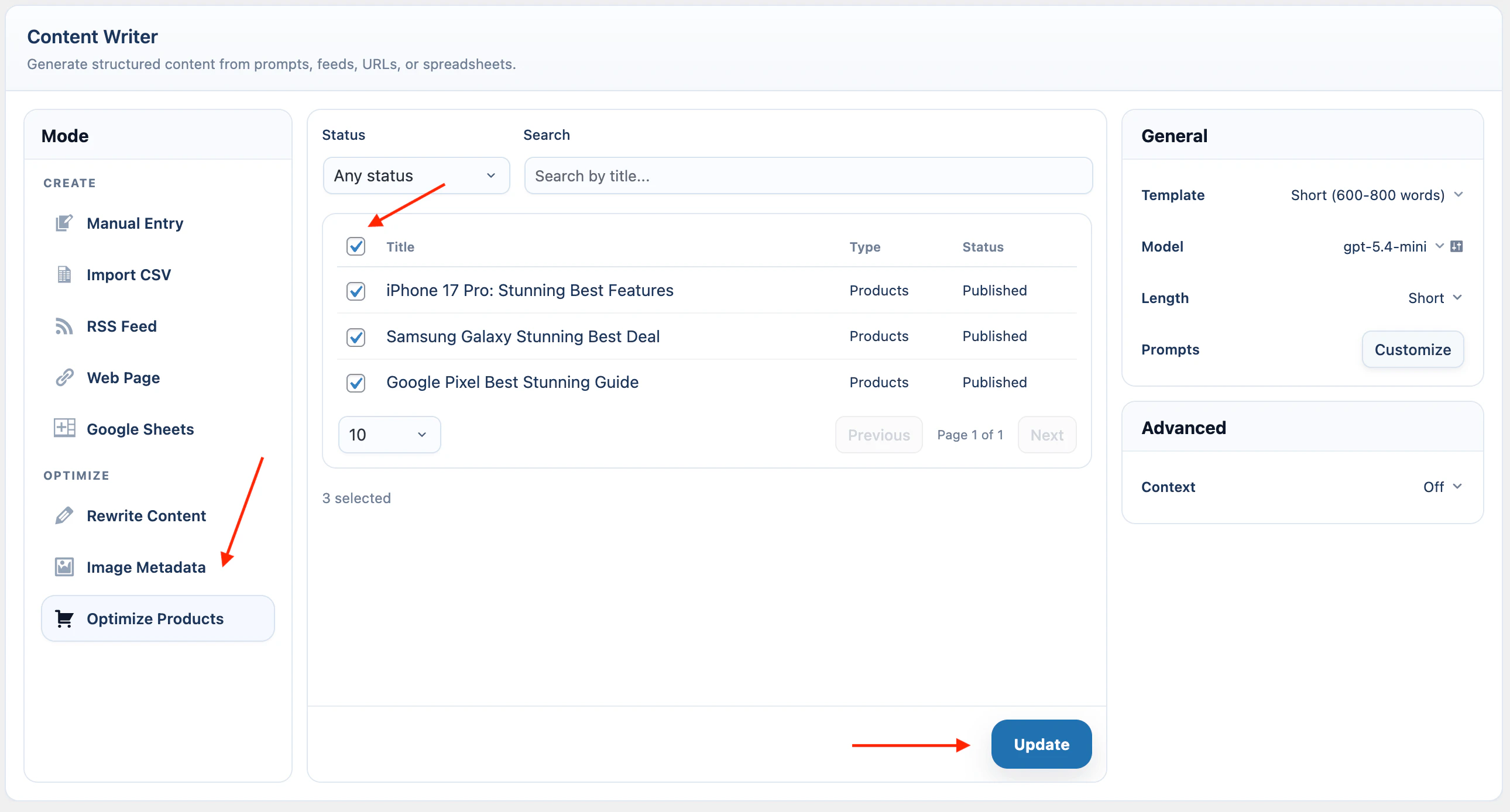Screen dimensions: 1510x812
Task: Click the Type column header
Action: [864, 247]
